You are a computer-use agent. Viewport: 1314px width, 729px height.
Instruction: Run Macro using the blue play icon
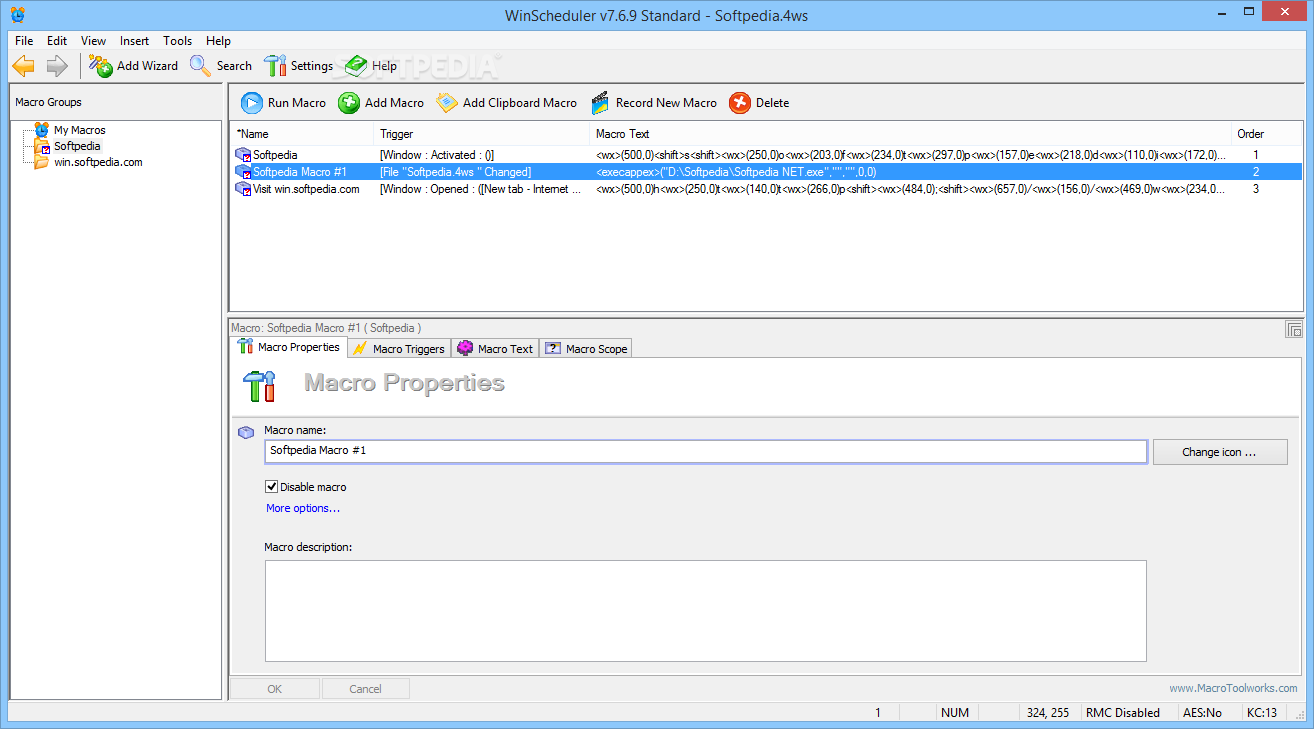point(252,103)
